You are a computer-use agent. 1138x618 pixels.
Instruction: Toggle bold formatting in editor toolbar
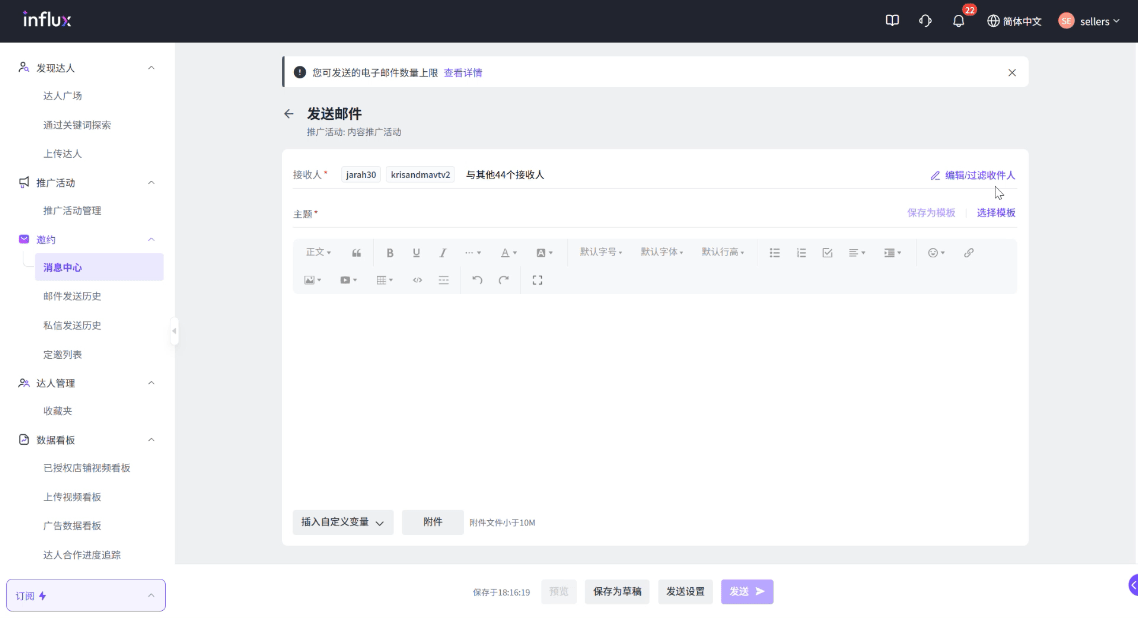click(390, 253)
